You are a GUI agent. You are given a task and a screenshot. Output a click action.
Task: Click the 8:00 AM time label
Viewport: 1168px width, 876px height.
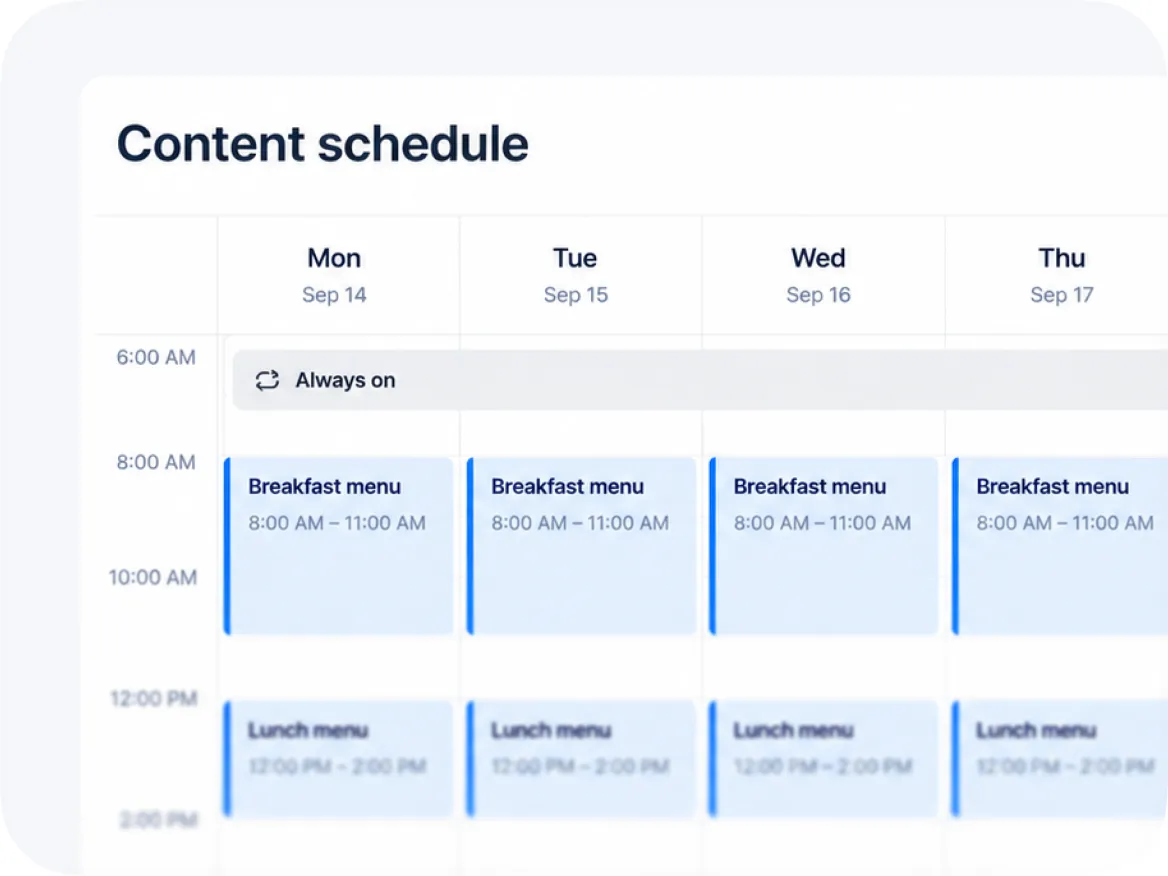156,463
